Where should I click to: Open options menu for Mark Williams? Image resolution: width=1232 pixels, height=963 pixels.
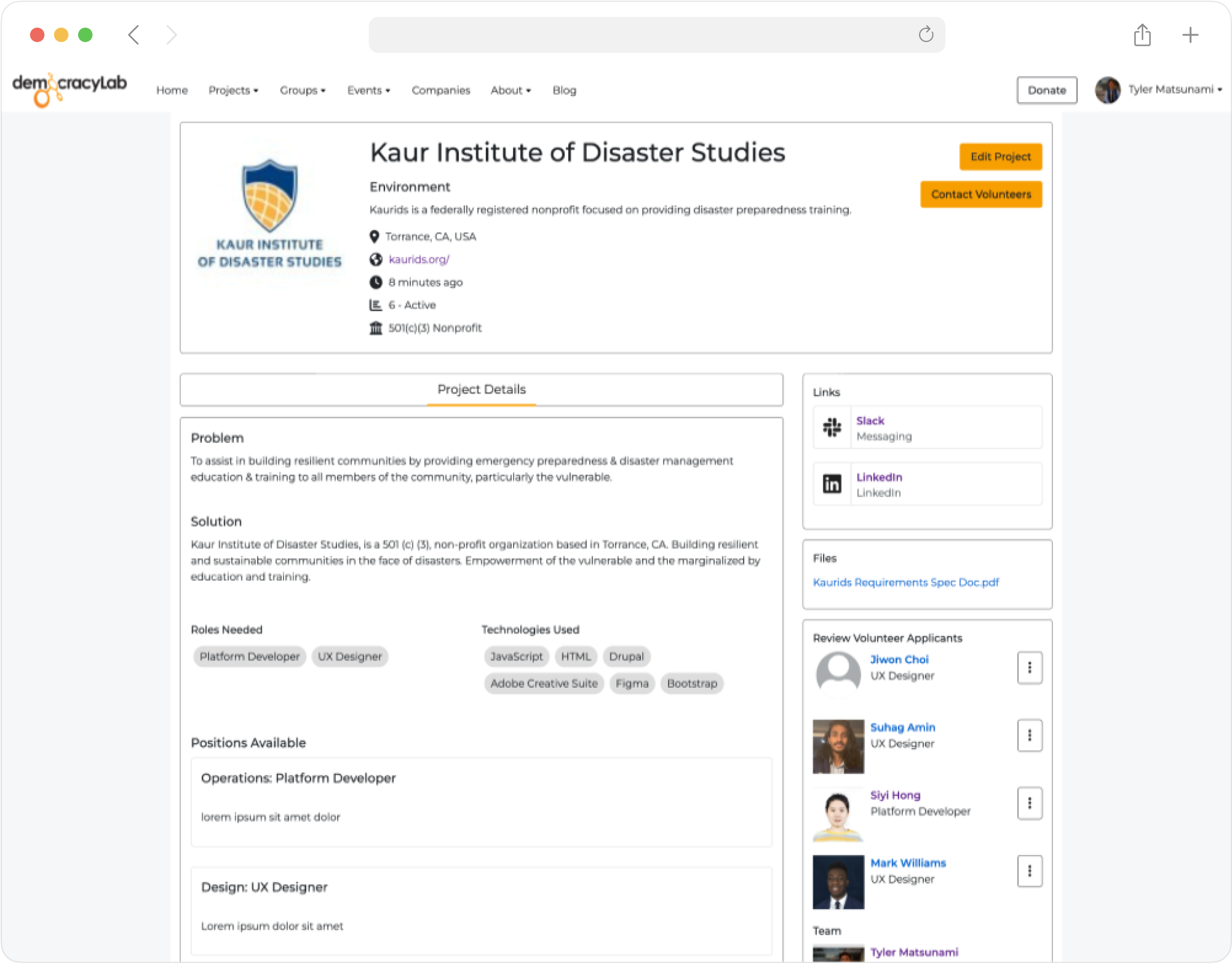1030,871
